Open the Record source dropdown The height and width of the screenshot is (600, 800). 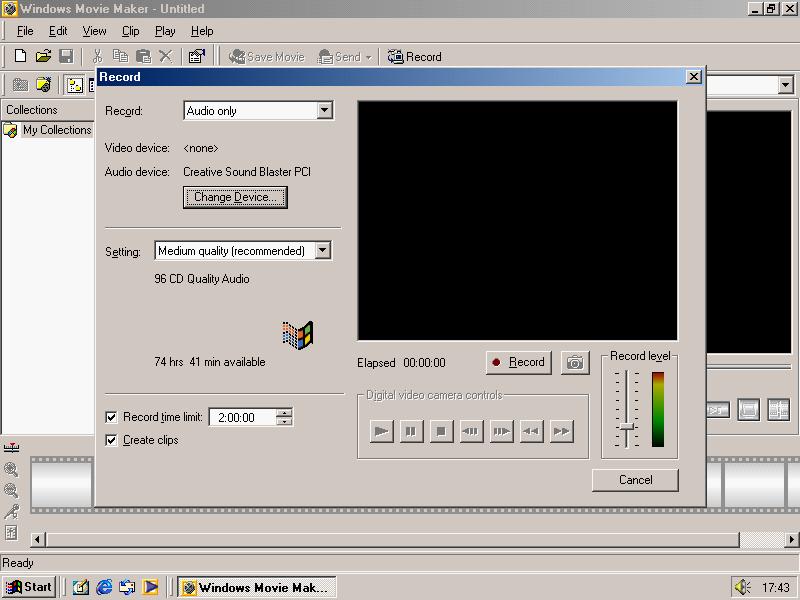(x=324, y=111)
